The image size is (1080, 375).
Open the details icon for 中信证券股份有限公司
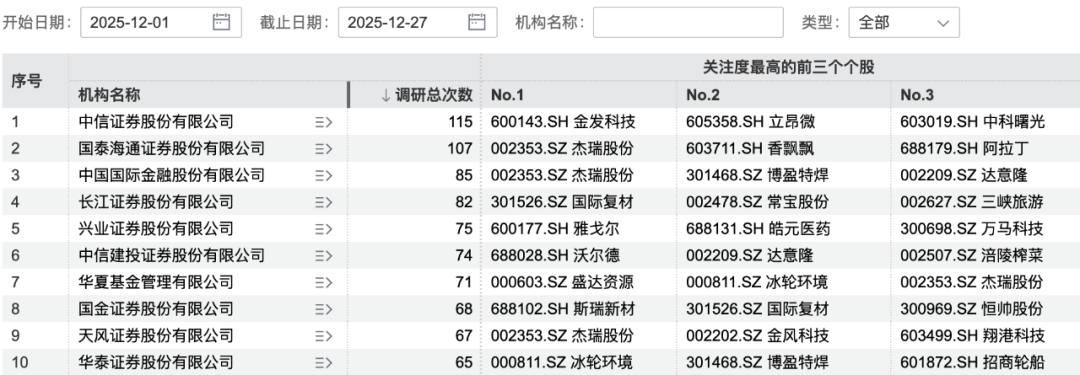tap(324, 122)
